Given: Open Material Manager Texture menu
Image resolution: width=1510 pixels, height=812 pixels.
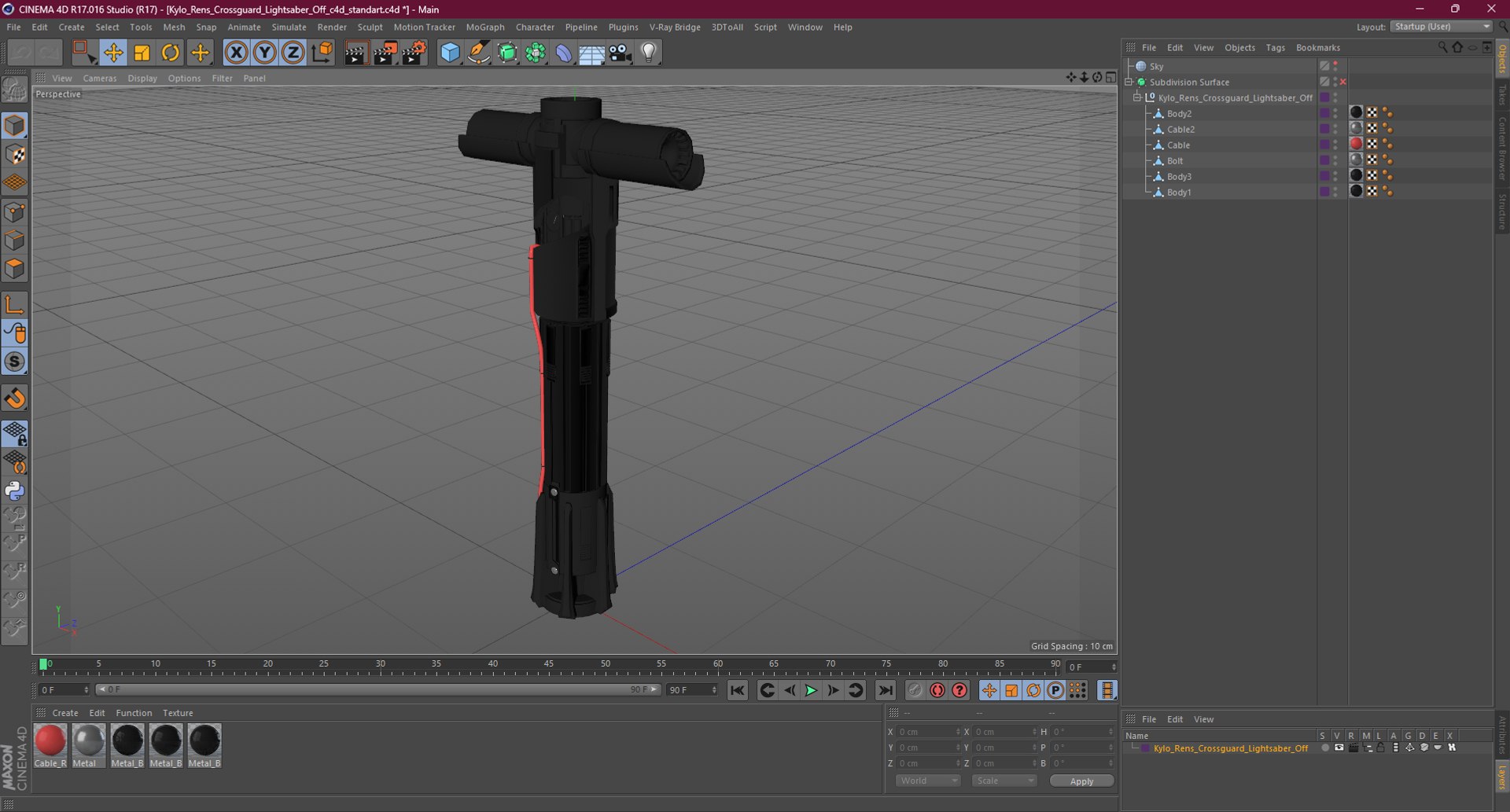Looking at the screenshot, I should (178, 713).
